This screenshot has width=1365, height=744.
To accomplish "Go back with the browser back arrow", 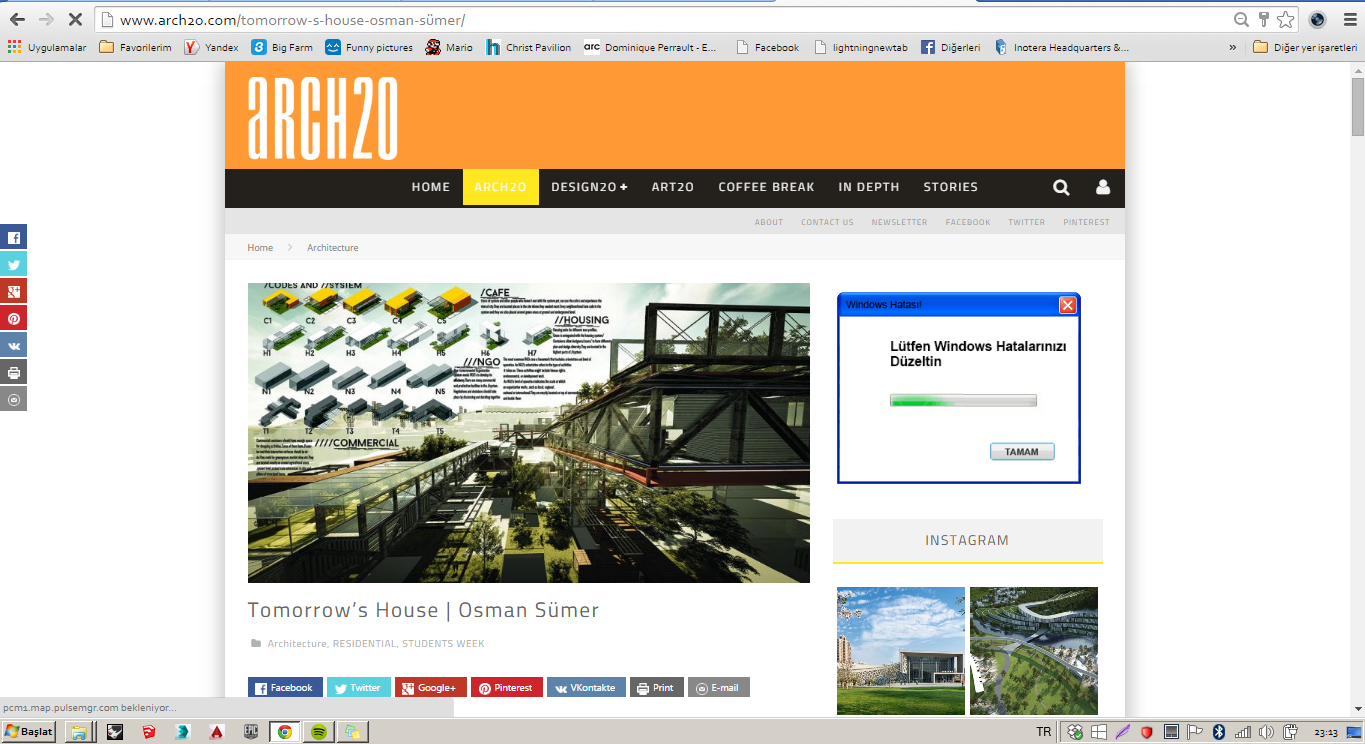I will coord(17,19).
